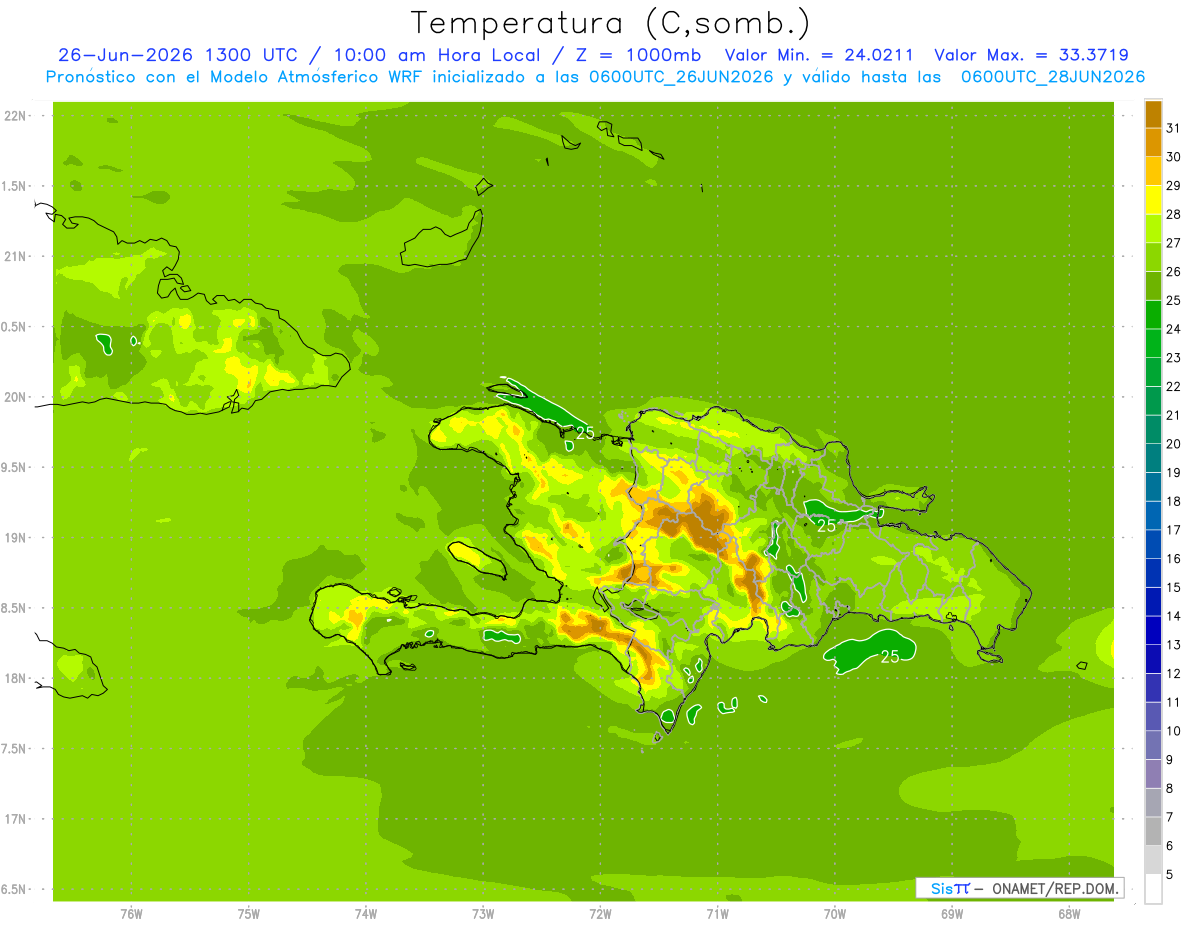Click the '69W' longitude label
This screenshot has width=1200, height=927.
pyautogui.click(x=952, y=914)
